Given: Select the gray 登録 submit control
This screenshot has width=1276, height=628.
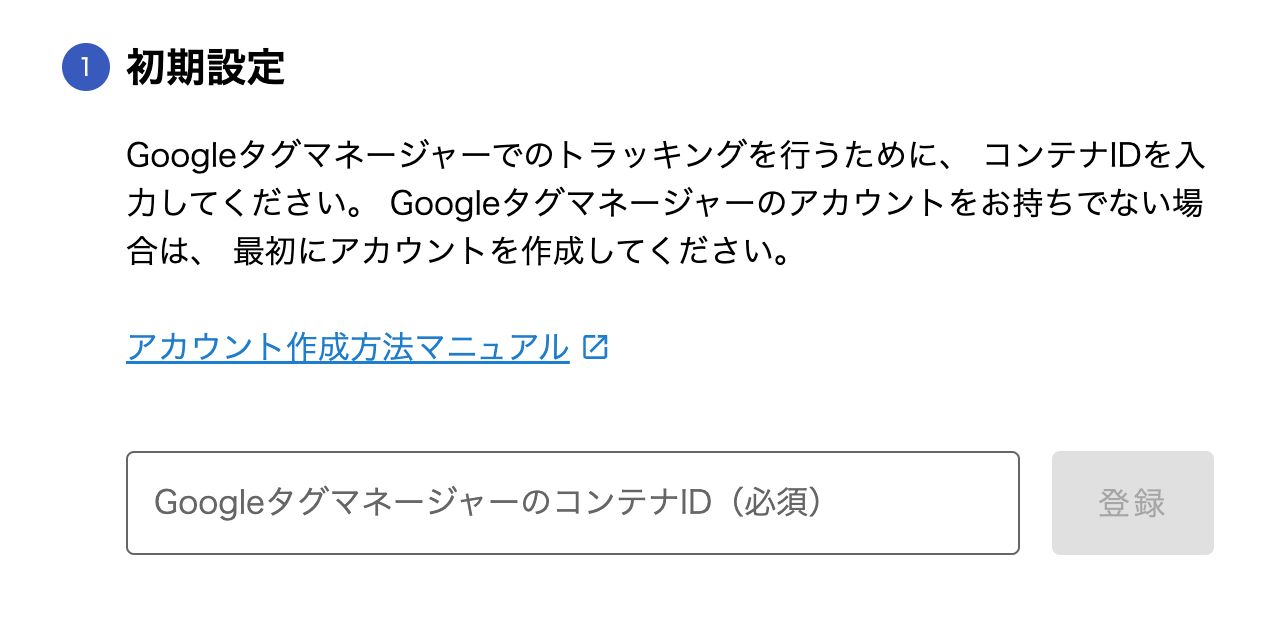Looking at the screenshot, I should point(1132,503).
